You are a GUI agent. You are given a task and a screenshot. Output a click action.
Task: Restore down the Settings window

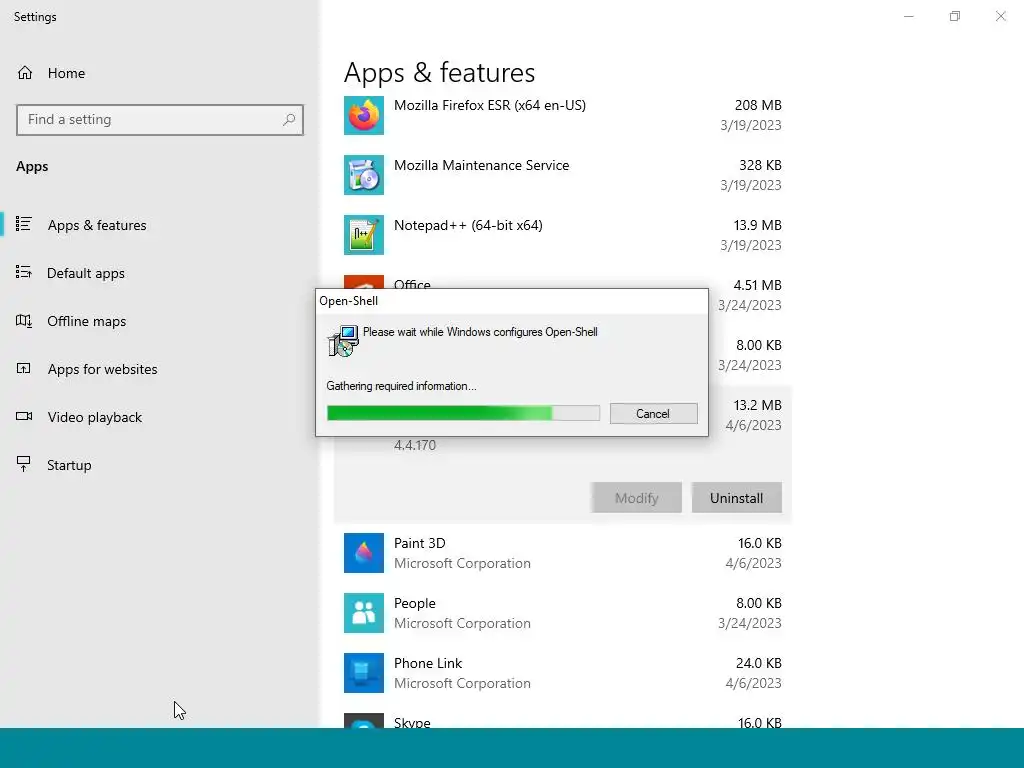pos(954,16)
